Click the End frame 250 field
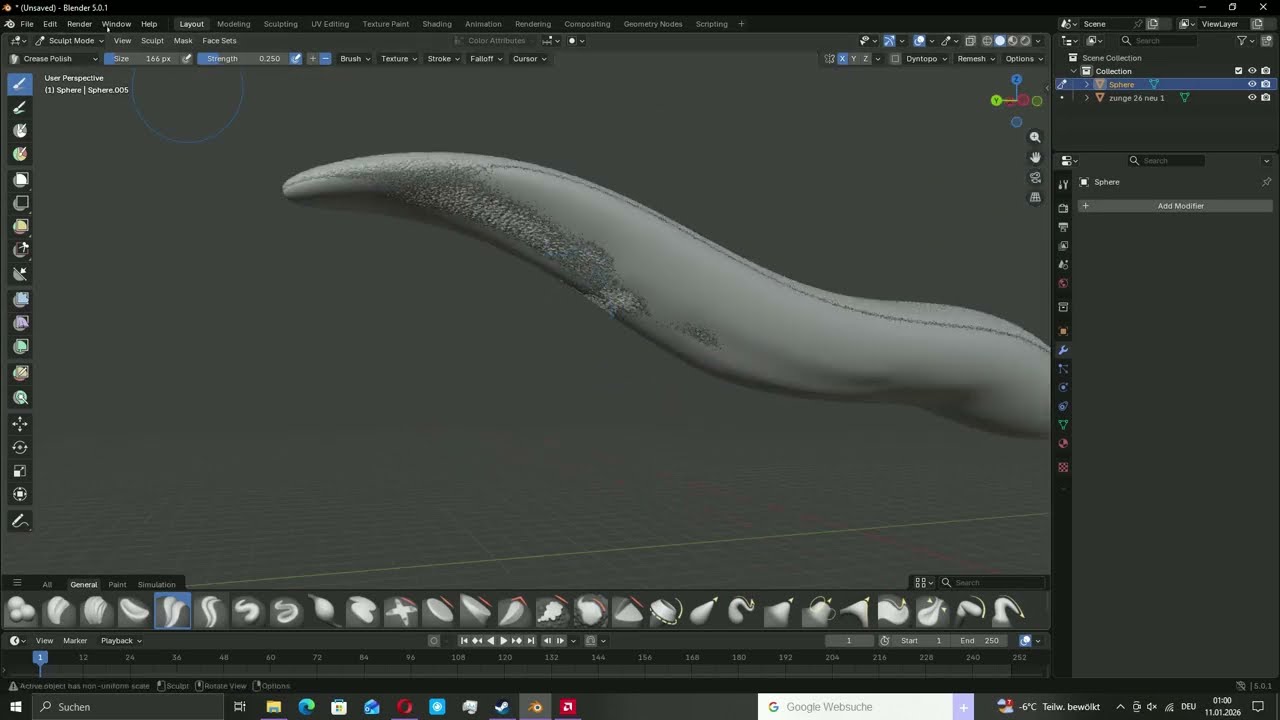The height and width of the screenshot is (720, 1280). point(980,641)
